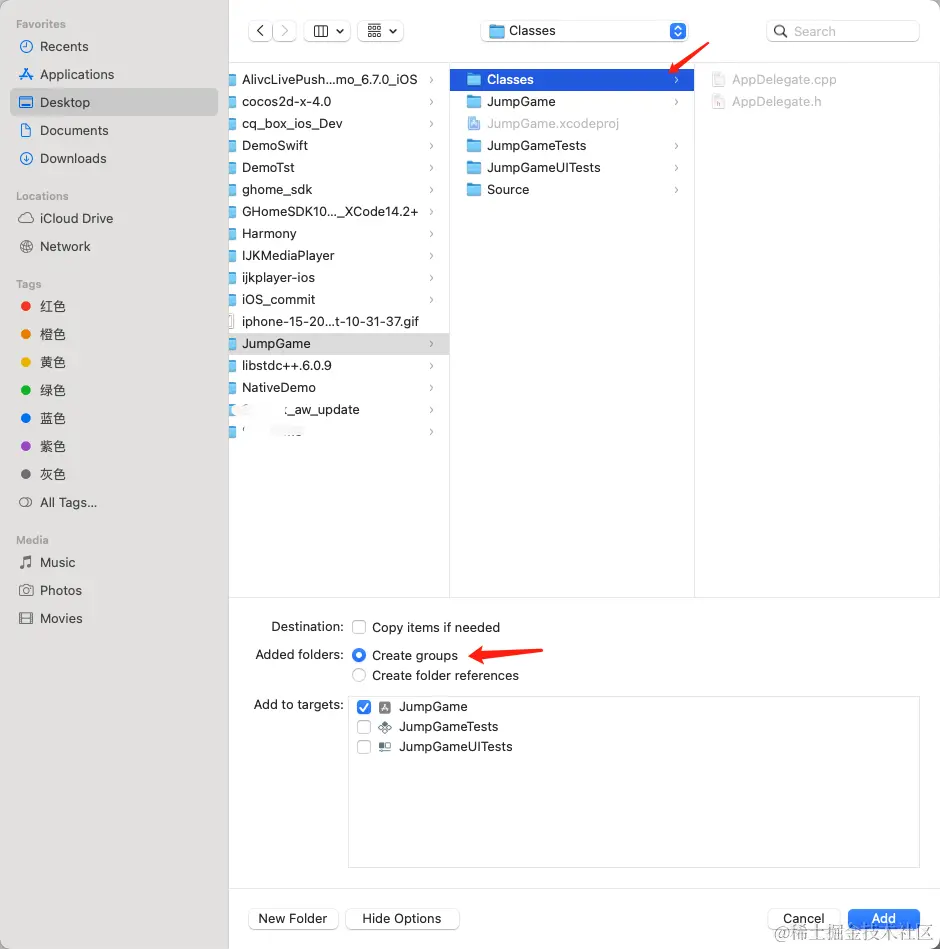This screenshot has height=949, width=940.
Task: Click the JumpGame.xcodeproj file icon
Action: click(x=474, y=123)
